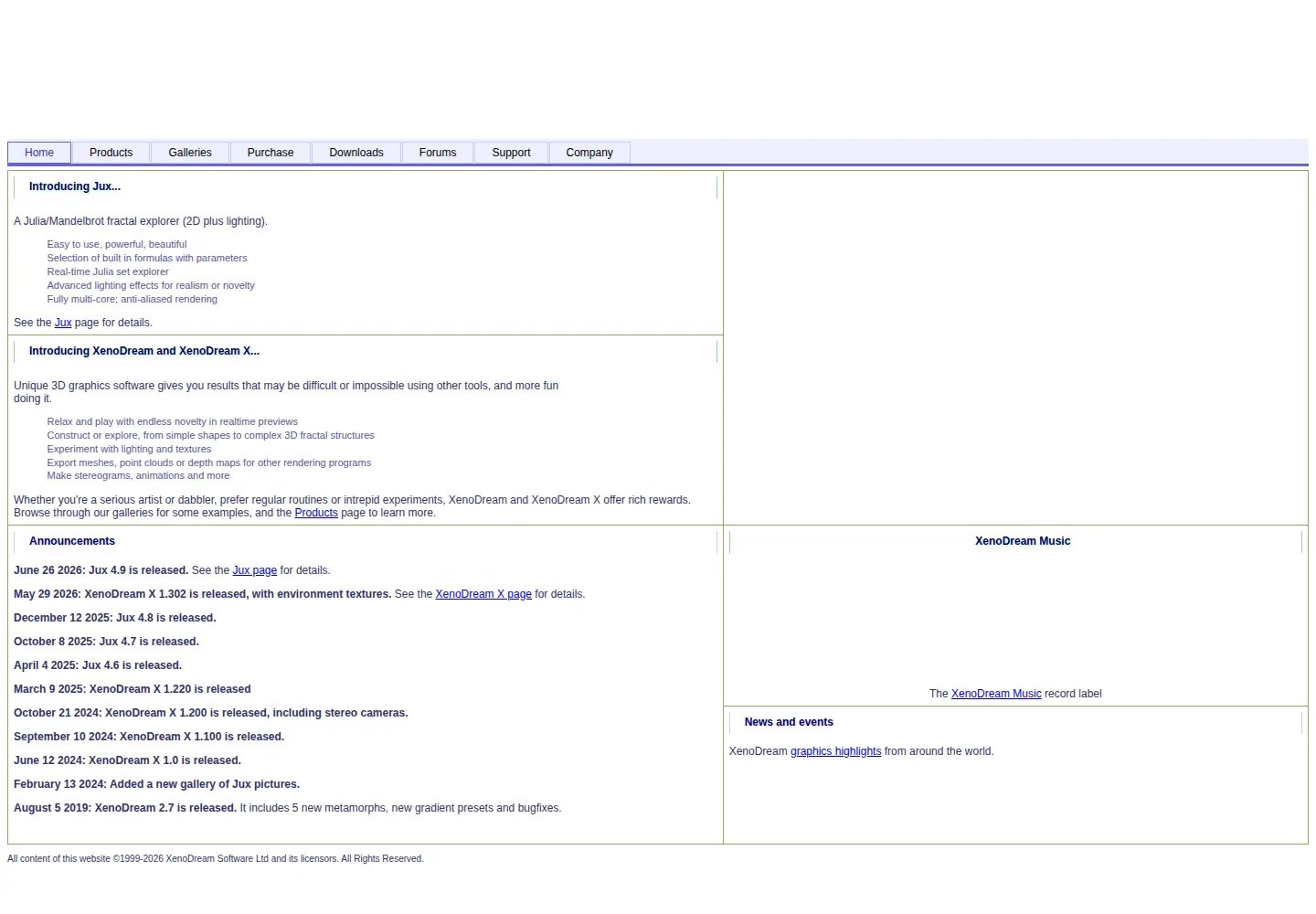Follow the Jux link in 'See the Jux page'

click(x=63, y=323)
